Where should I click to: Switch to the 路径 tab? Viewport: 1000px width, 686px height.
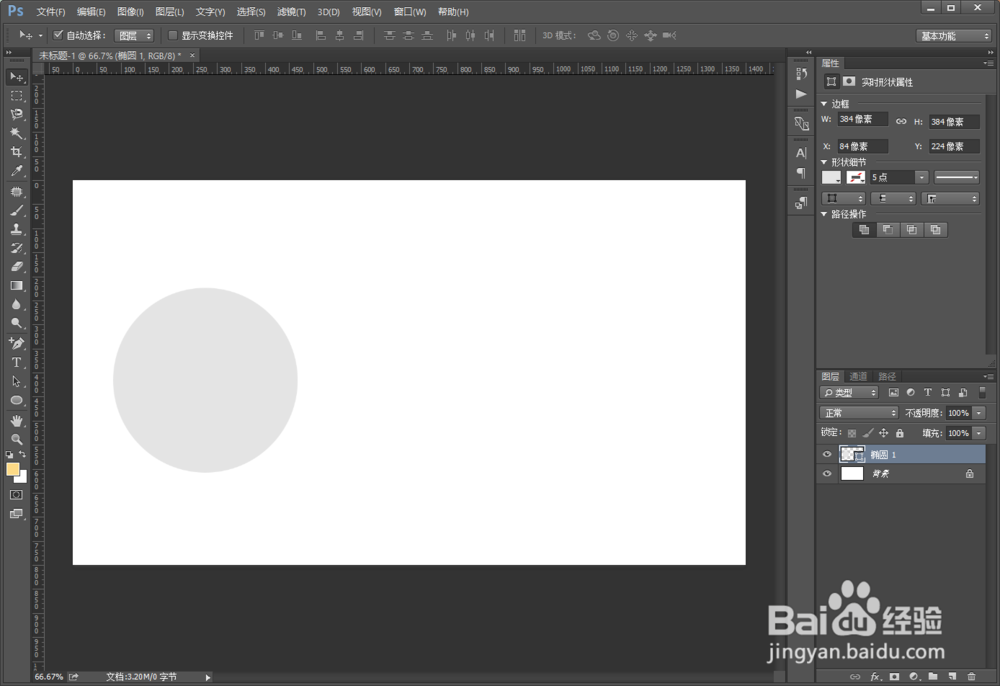pyautogui.click(x=887, y=376)
